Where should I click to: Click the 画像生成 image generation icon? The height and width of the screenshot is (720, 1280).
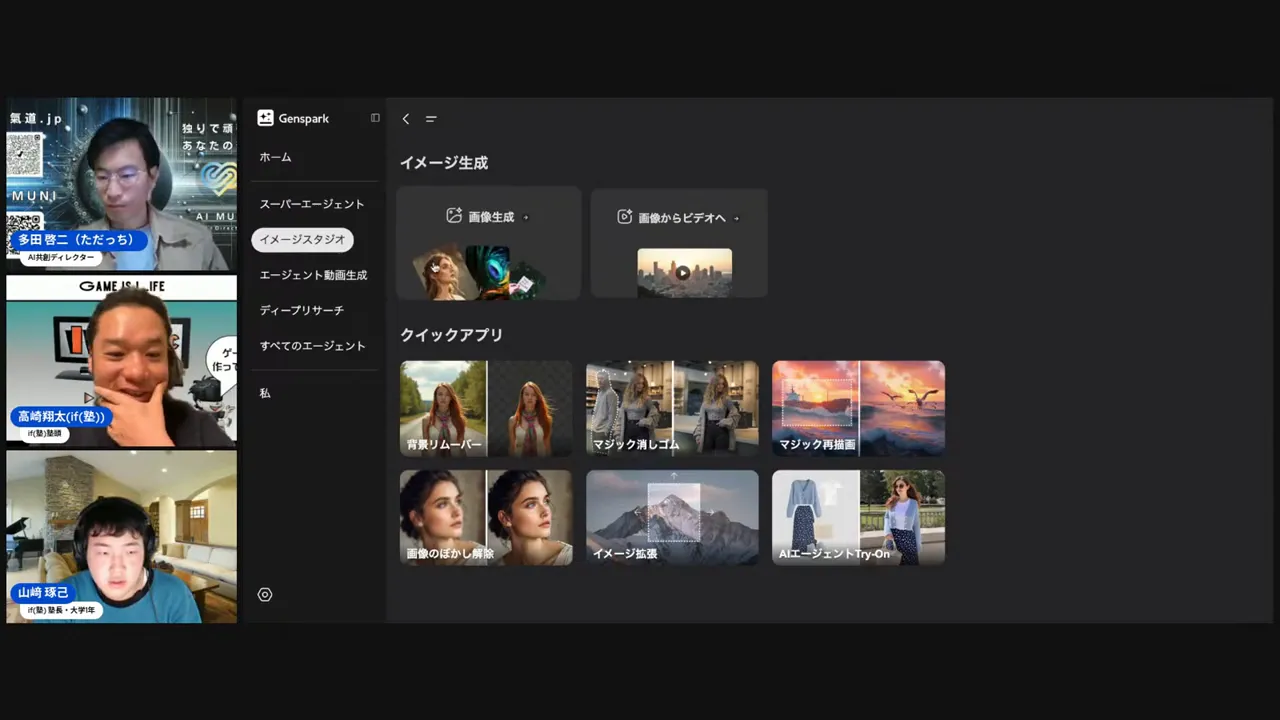pyautogui.click(x=454, y=216)
